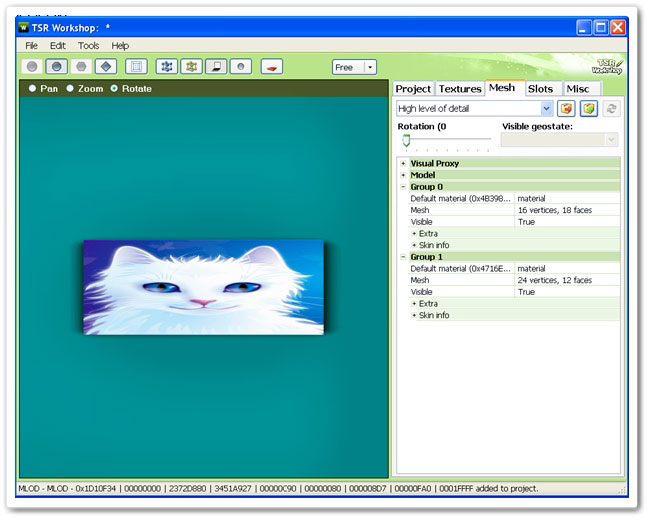650x520 pixels.
Task: Collapse the Group 0 section
Action: click(x=403, y=187)
